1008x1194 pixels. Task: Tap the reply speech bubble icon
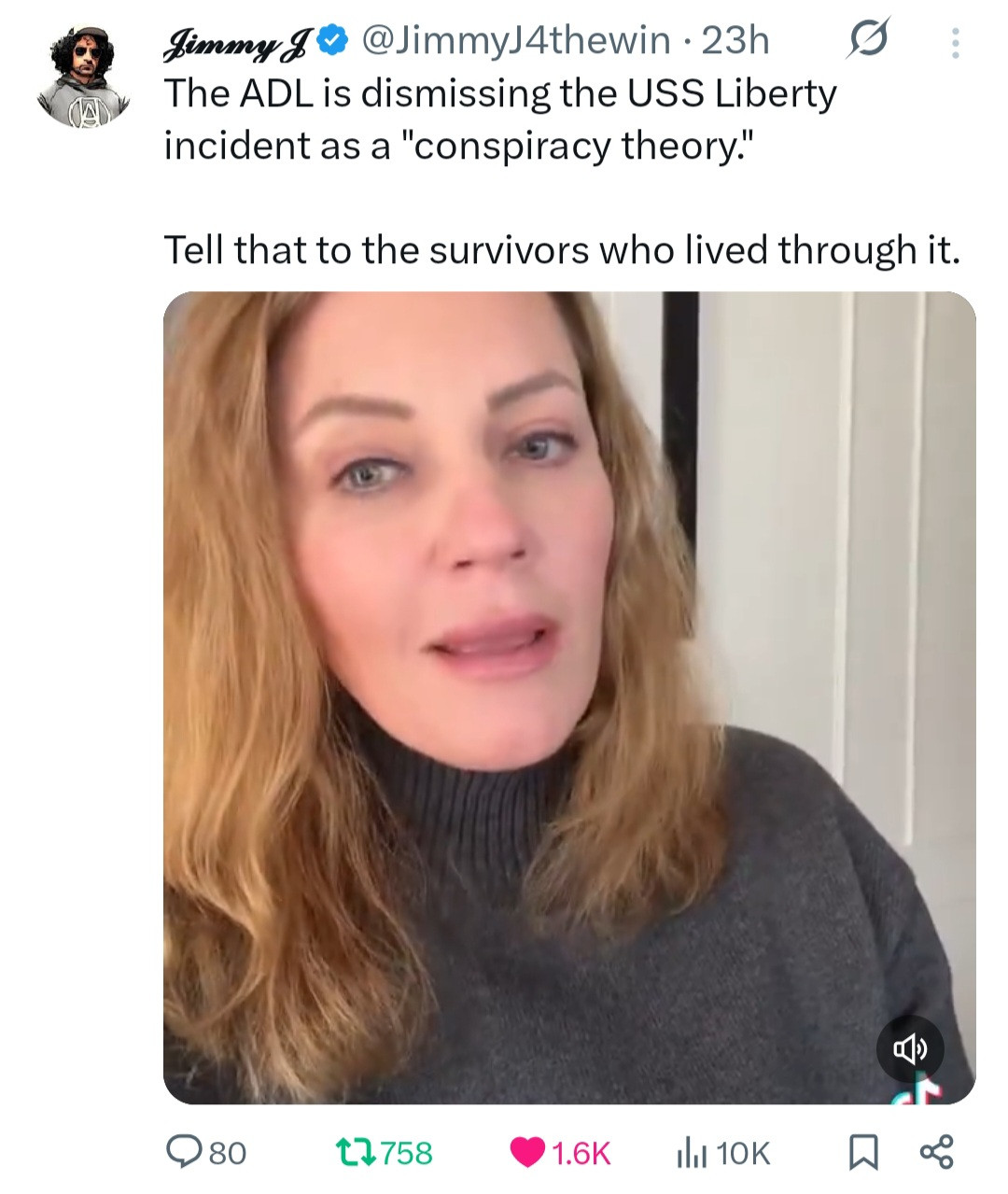[181, 1153]
